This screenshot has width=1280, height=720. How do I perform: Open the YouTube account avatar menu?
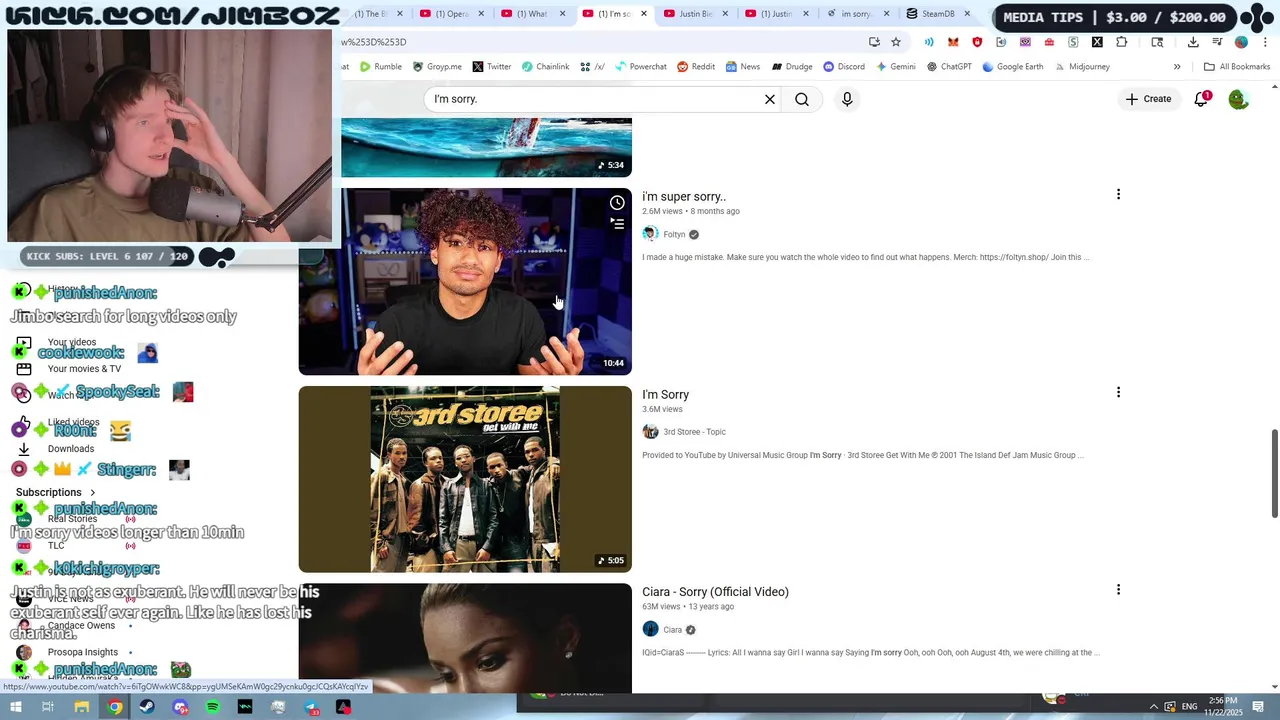click(x=1239, y=99)
